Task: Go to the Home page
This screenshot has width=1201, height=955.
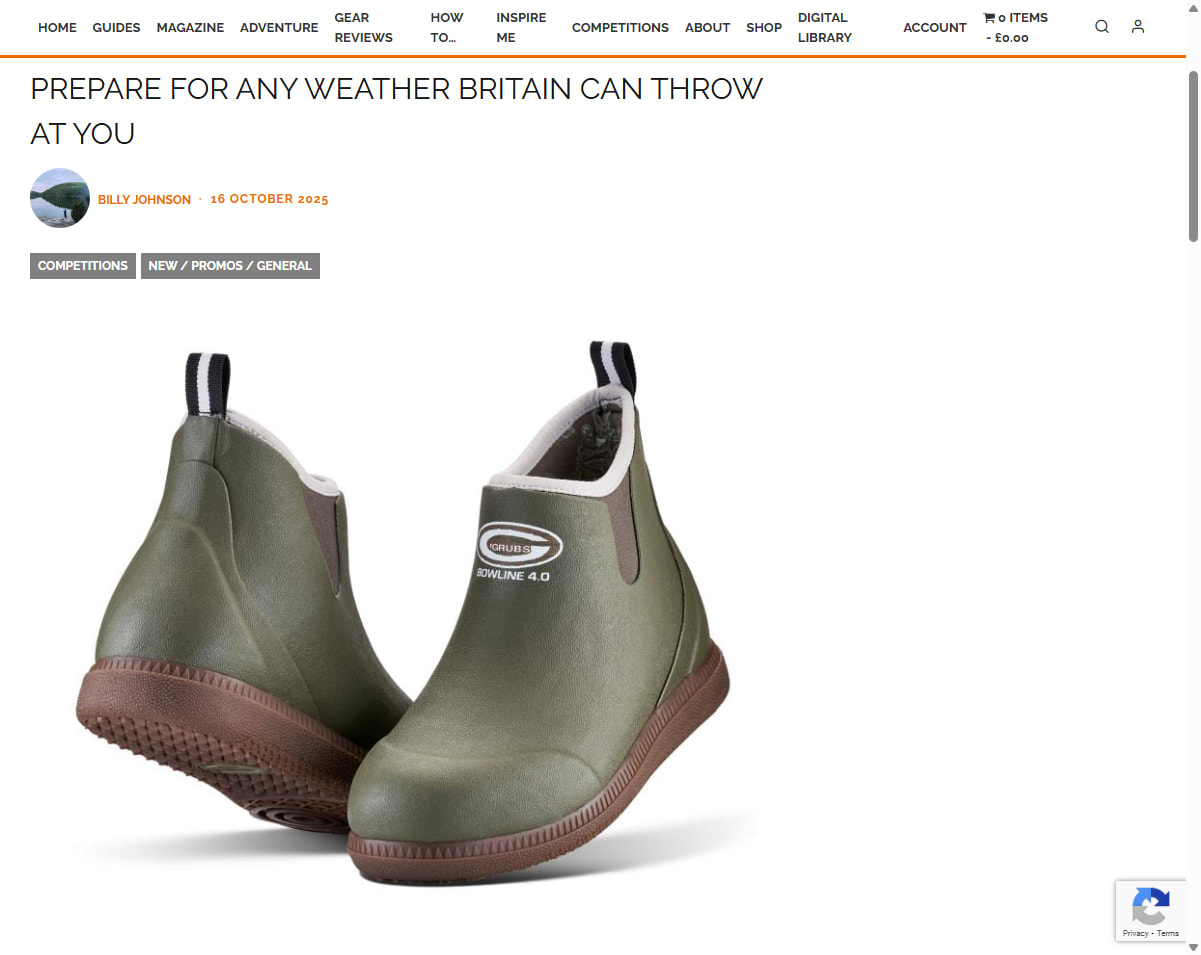Action: [57, 28]
